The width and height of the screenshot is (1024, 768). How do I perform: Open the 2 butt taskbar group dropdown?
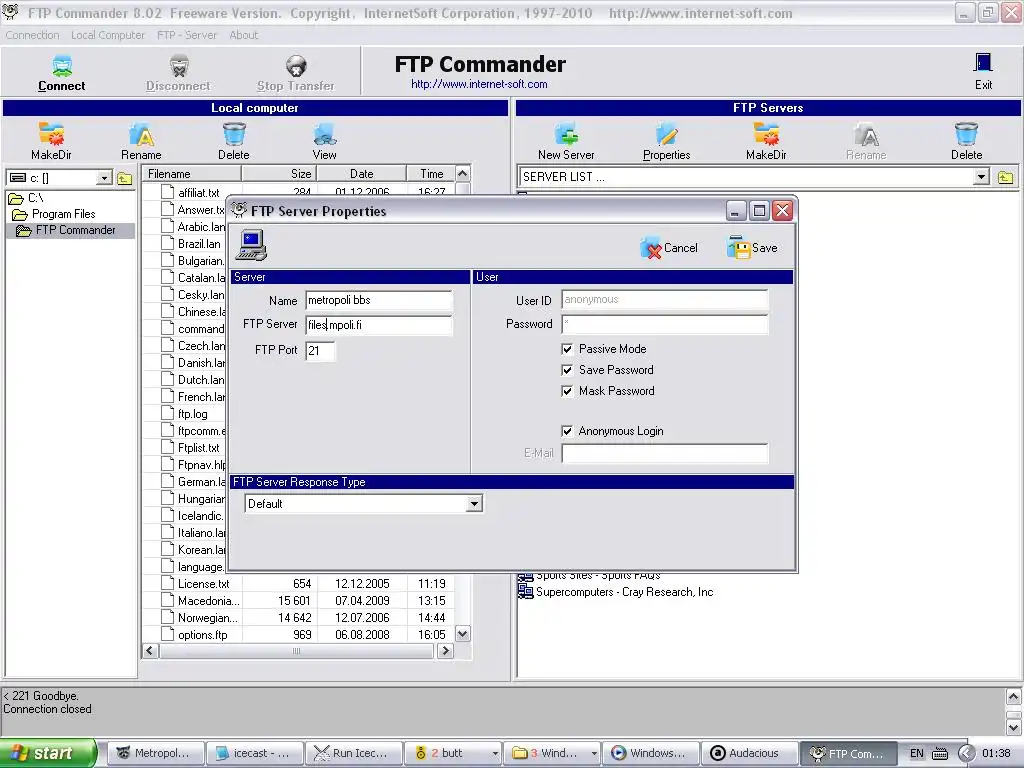click(x=495, y=754)
